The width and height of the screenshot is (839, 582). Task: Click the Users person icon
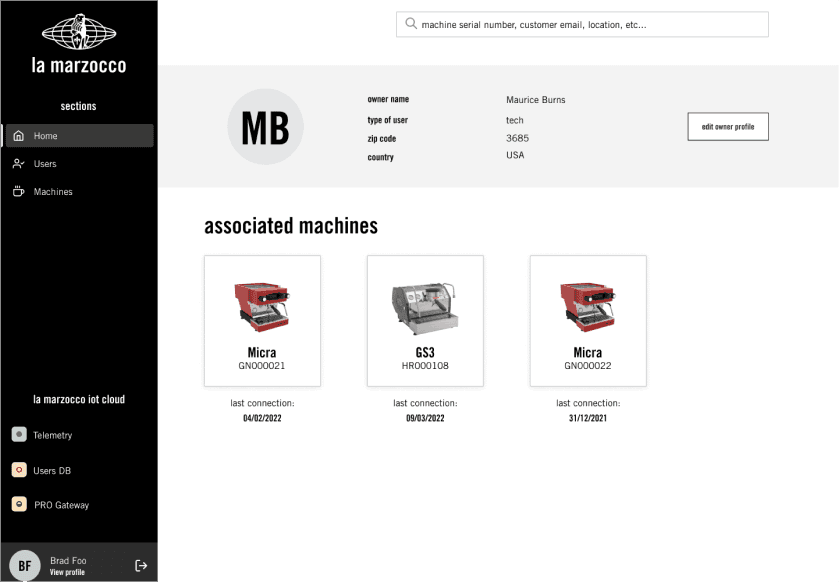[x=19, y=164]
